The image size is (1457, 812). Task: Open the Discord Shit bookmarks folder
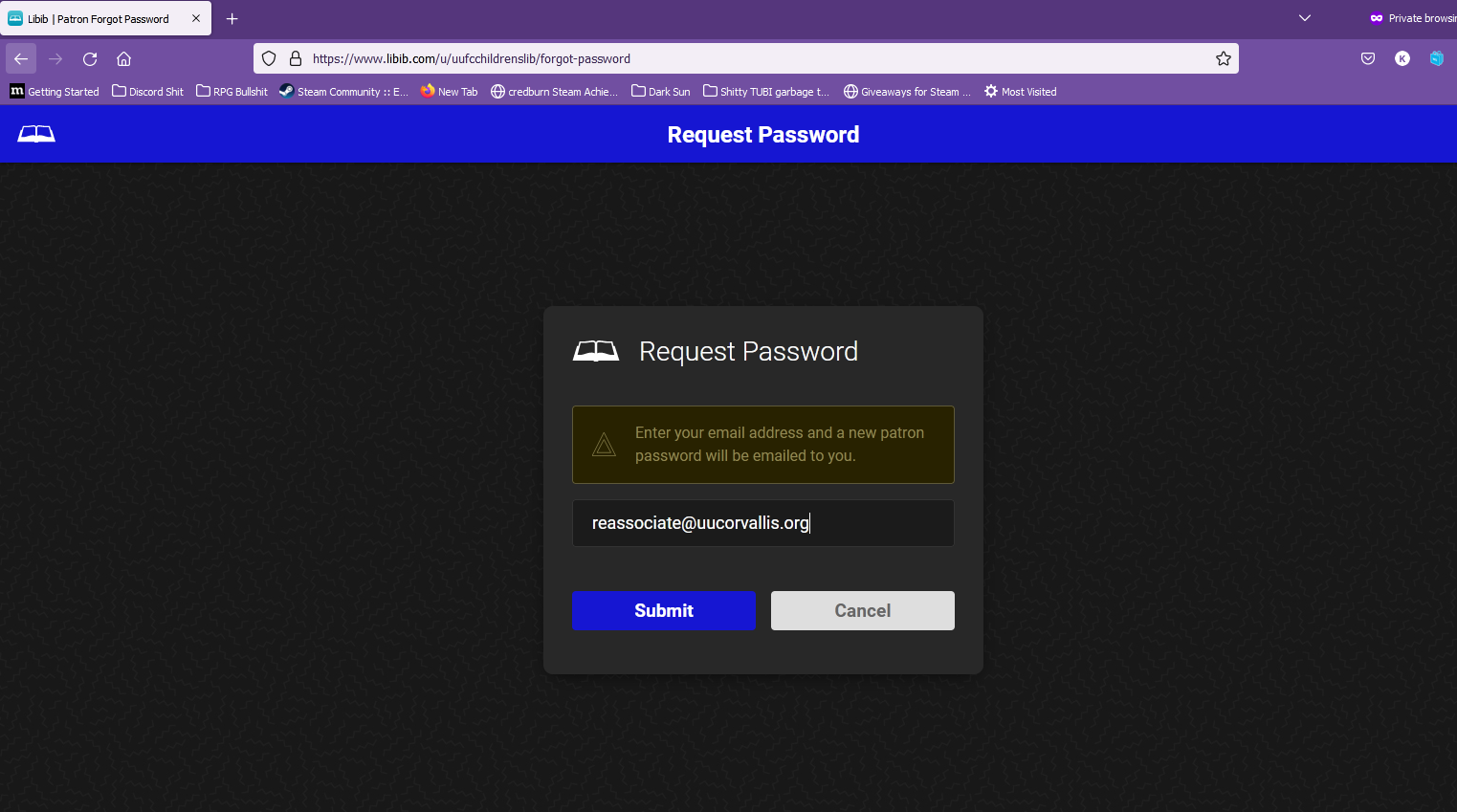tap(147, 92)
